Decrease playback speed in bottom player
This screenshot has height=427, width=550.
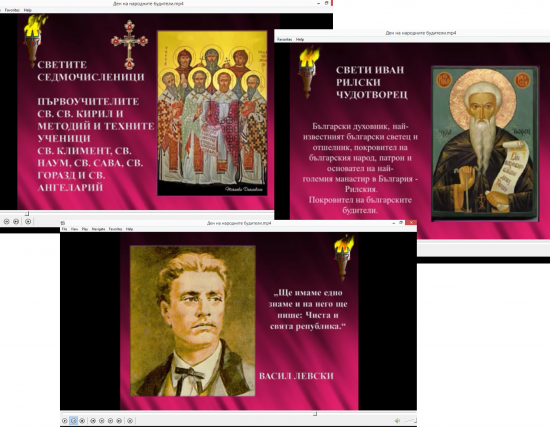coord(102,421)
